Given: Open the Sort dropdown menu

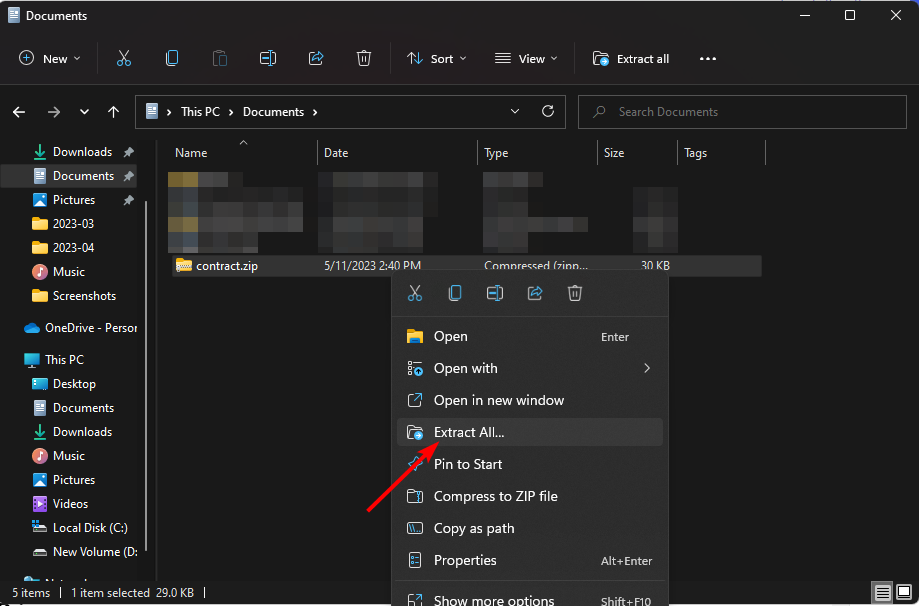Looking at the screenshot, I should (x=437, y=59).
